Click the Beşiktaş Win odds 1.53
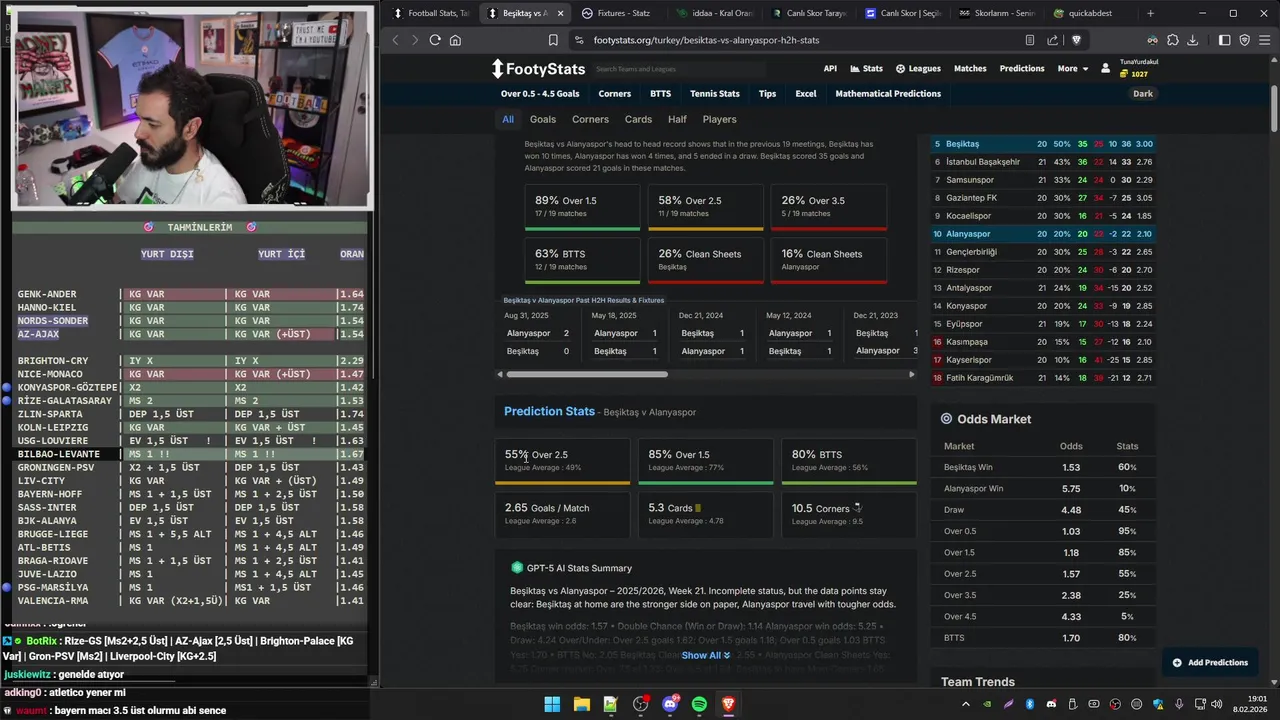The width and height of the screenshot is (1280, 720). pyautogui.click(x=1071, y=467)
